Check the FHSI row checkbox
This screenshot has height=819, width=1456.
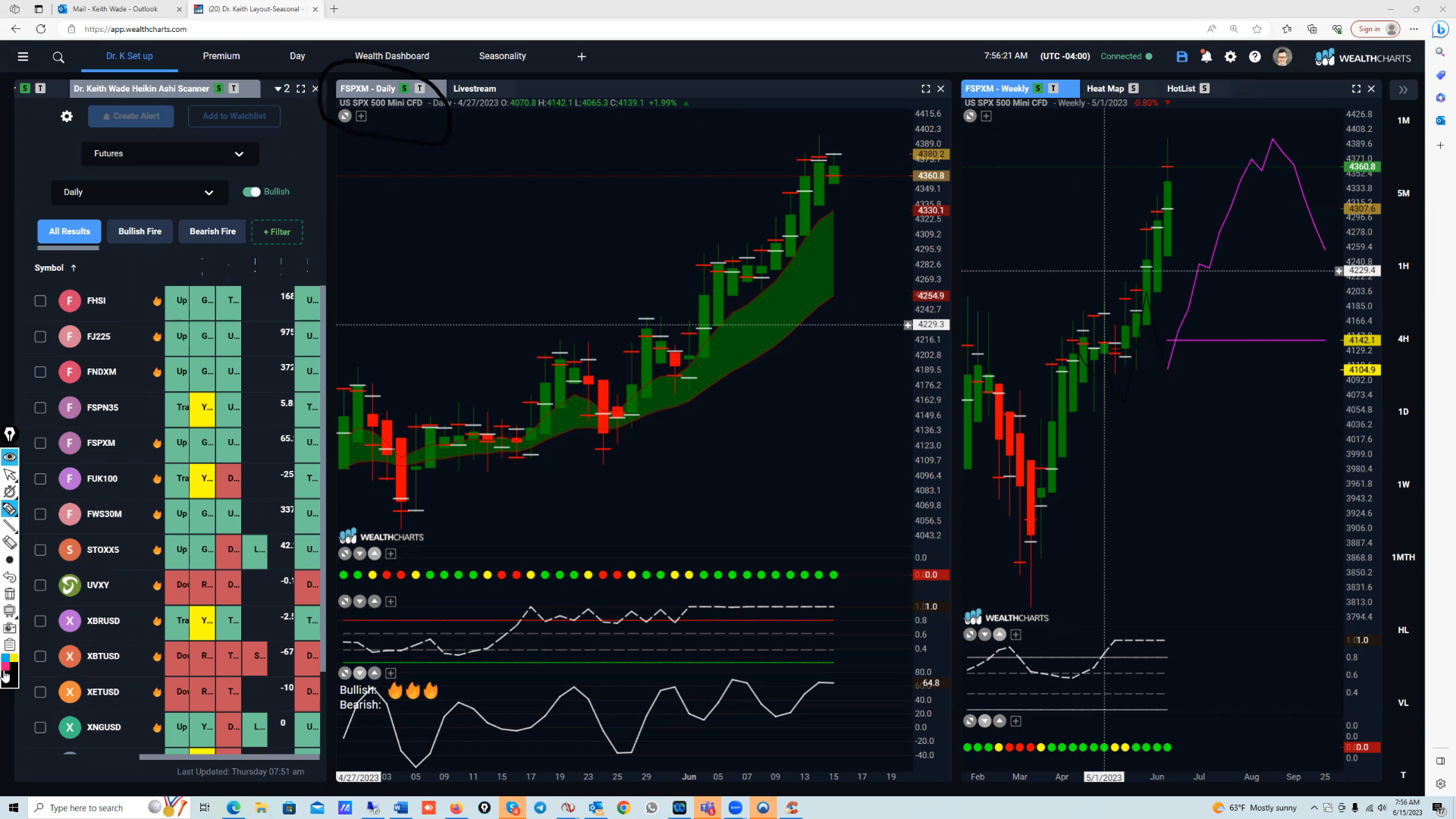pyautogui.click(x=40, y=301)
